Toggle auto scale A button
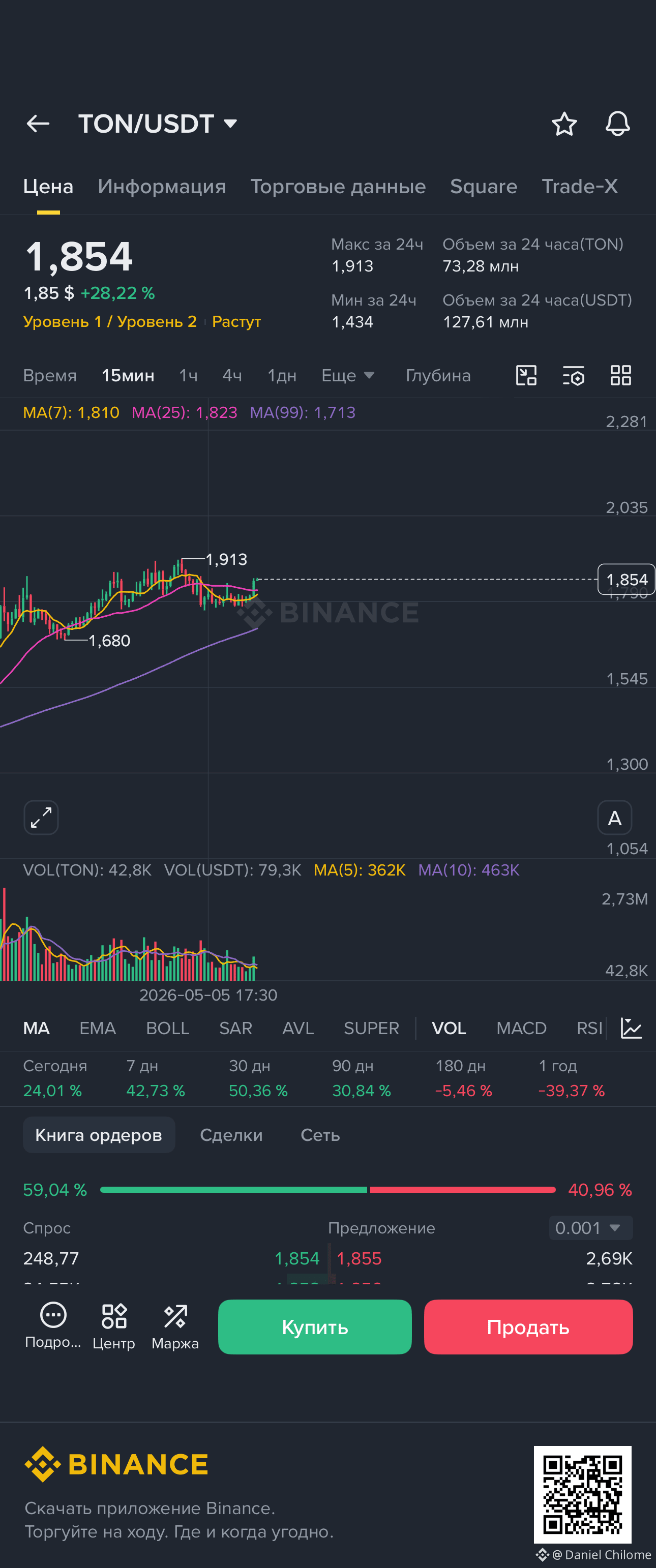656x1568 pixels. pos(615,818)
